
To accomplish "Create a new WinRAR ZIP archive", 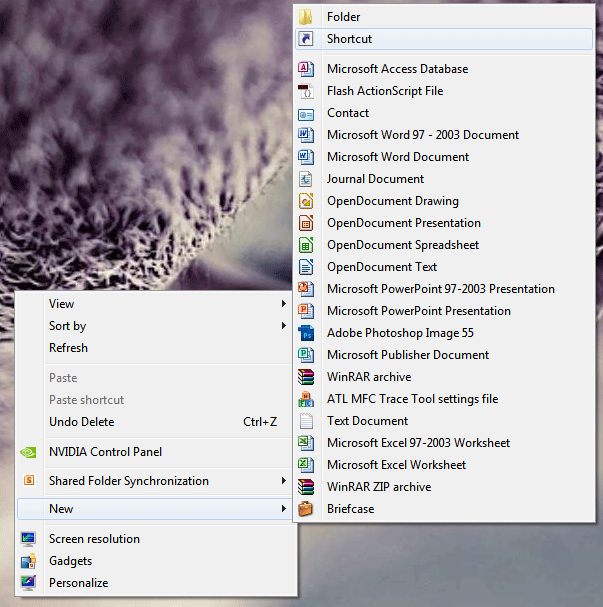I will [x=444, y=487].
